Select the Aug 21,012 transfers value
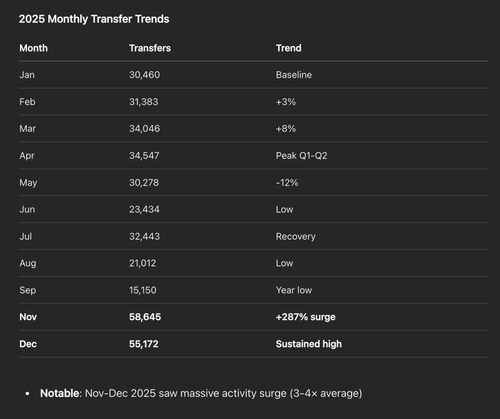Viewport: 500px width, 419px height. 143,263
